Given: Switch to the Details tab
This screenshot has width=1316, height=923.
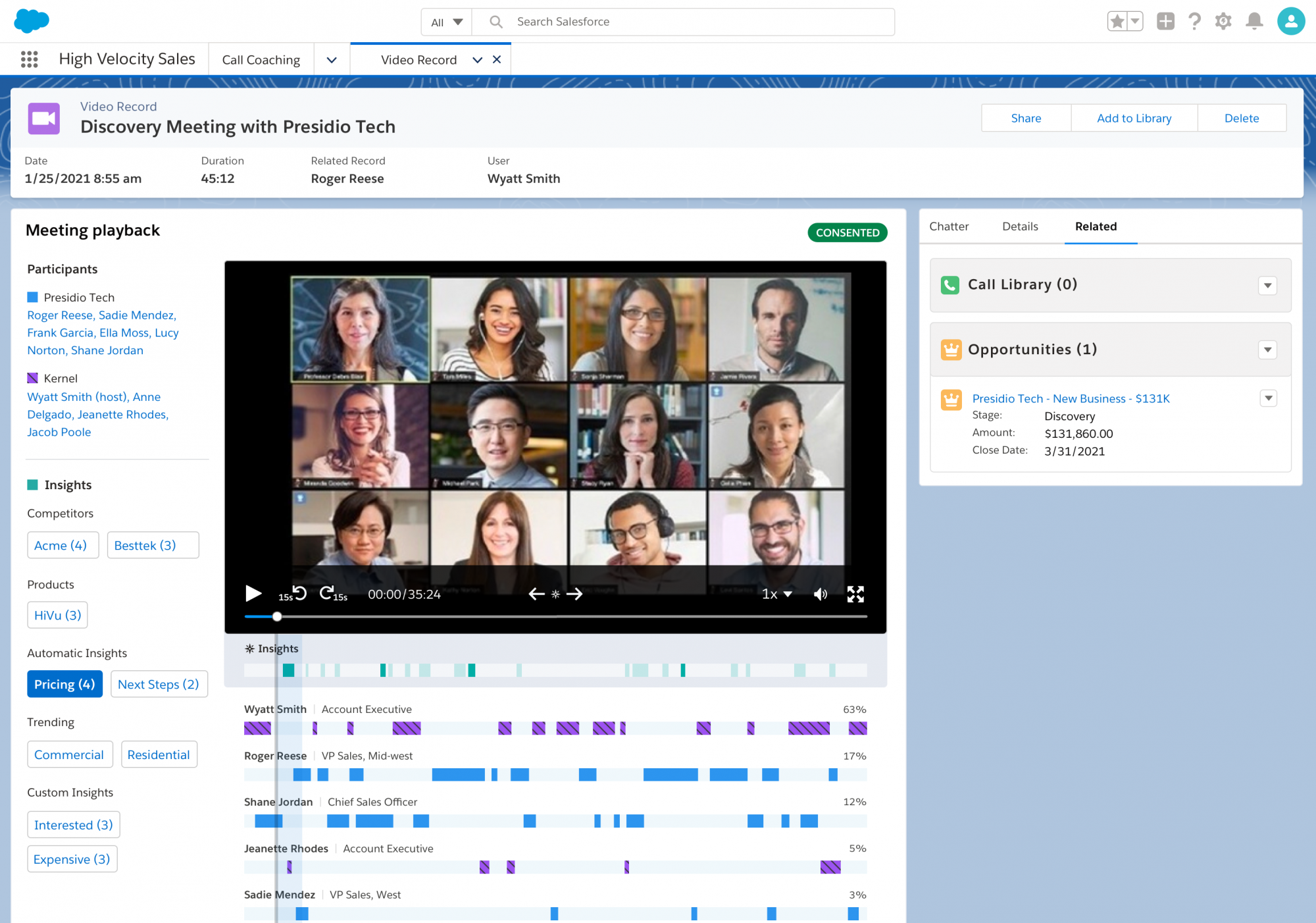Looking at the screenshot, I should pos(1020,226).
